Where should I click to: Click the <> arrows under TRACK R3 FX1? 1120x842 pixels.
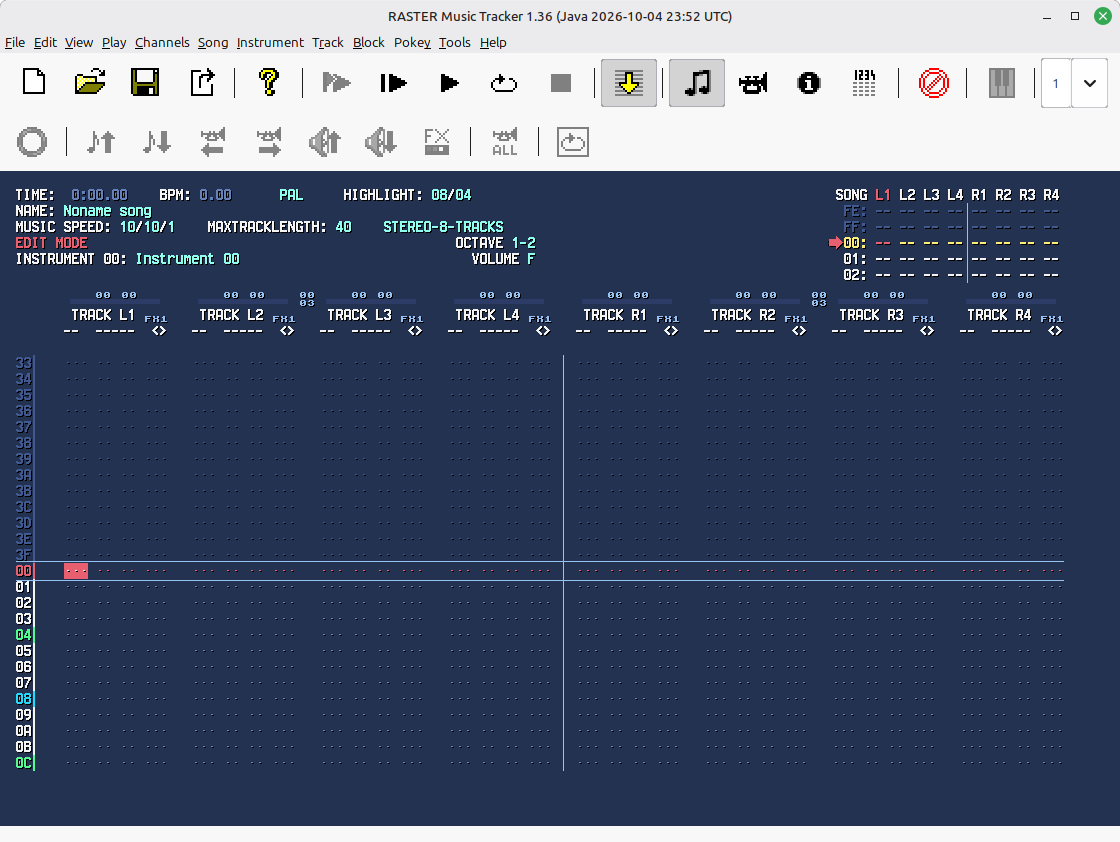pos(926,331)
